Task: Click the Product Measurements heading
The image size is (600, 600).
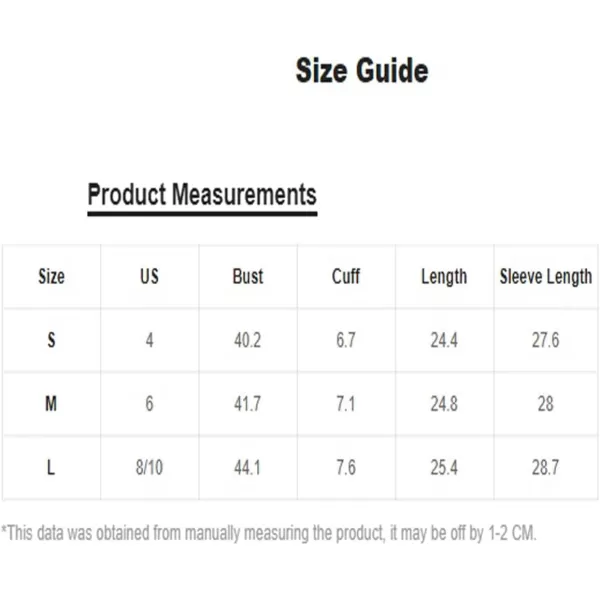Action: click(202, 194)
